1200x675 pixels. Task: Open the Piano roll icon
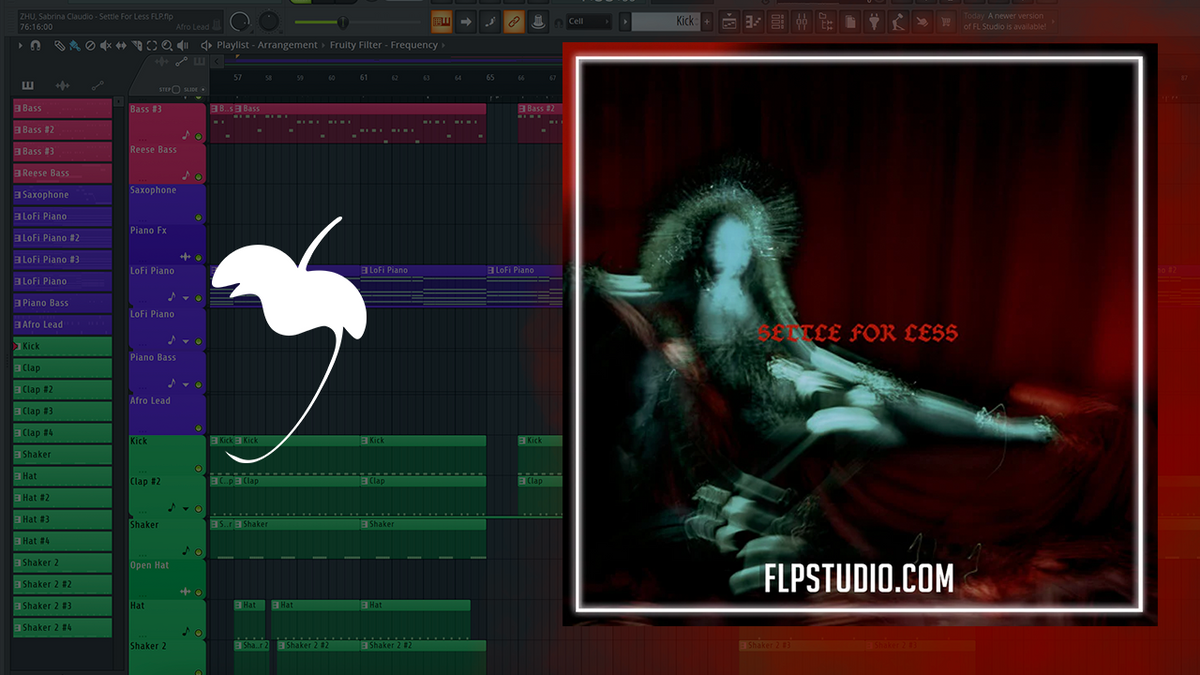pyautogui.click(x=752, y=20)
